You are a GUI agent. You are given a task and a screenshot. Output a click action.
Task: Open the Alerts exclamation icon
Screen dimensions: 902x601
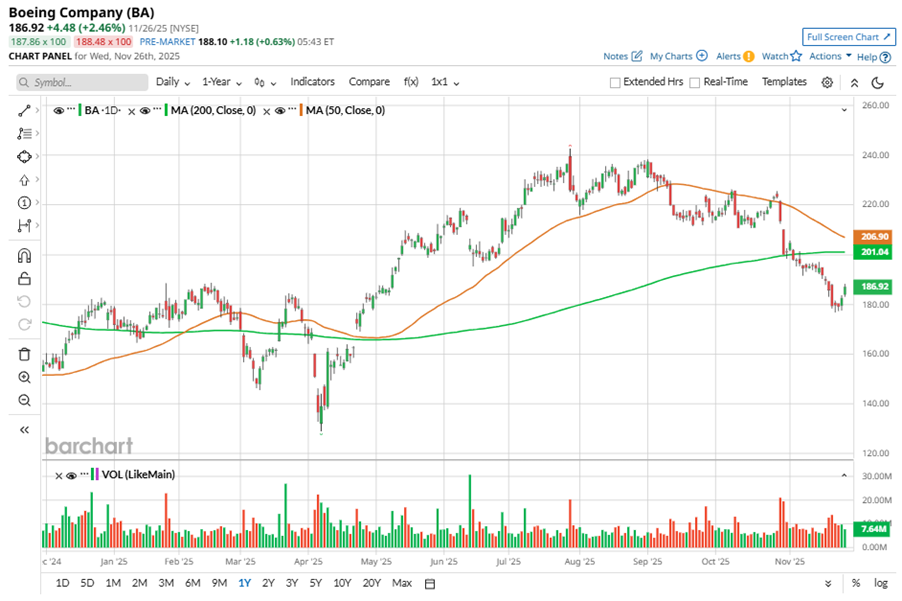pos(748,56)
